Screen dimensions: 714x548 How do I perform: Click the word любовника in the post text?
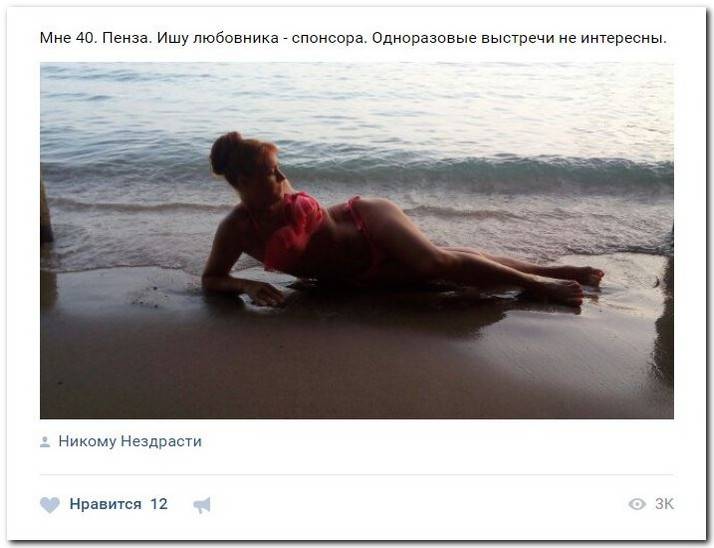pyautogui.click(x=236, y=38)
